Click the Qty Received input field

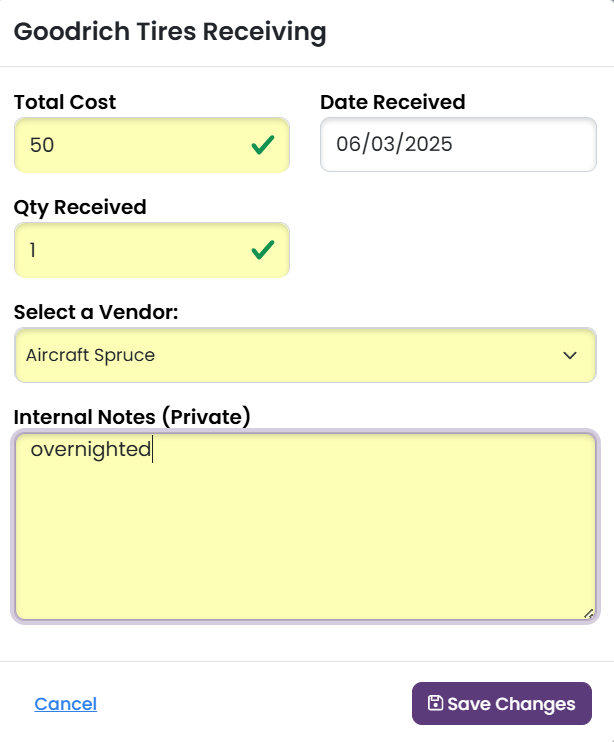tap(152, 250)
